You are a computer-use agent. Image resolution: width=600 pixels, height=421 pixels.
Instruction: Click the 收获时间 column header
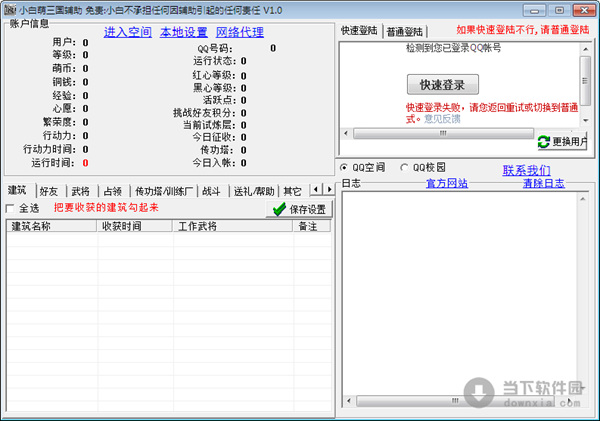point(134,226)
